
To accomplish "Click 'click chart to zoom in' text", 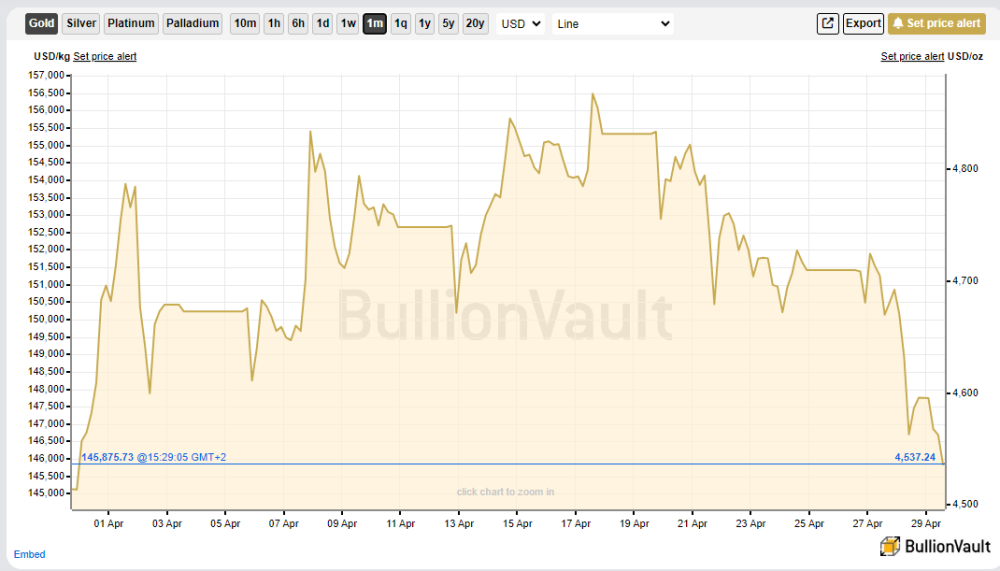I will point(505,492).
